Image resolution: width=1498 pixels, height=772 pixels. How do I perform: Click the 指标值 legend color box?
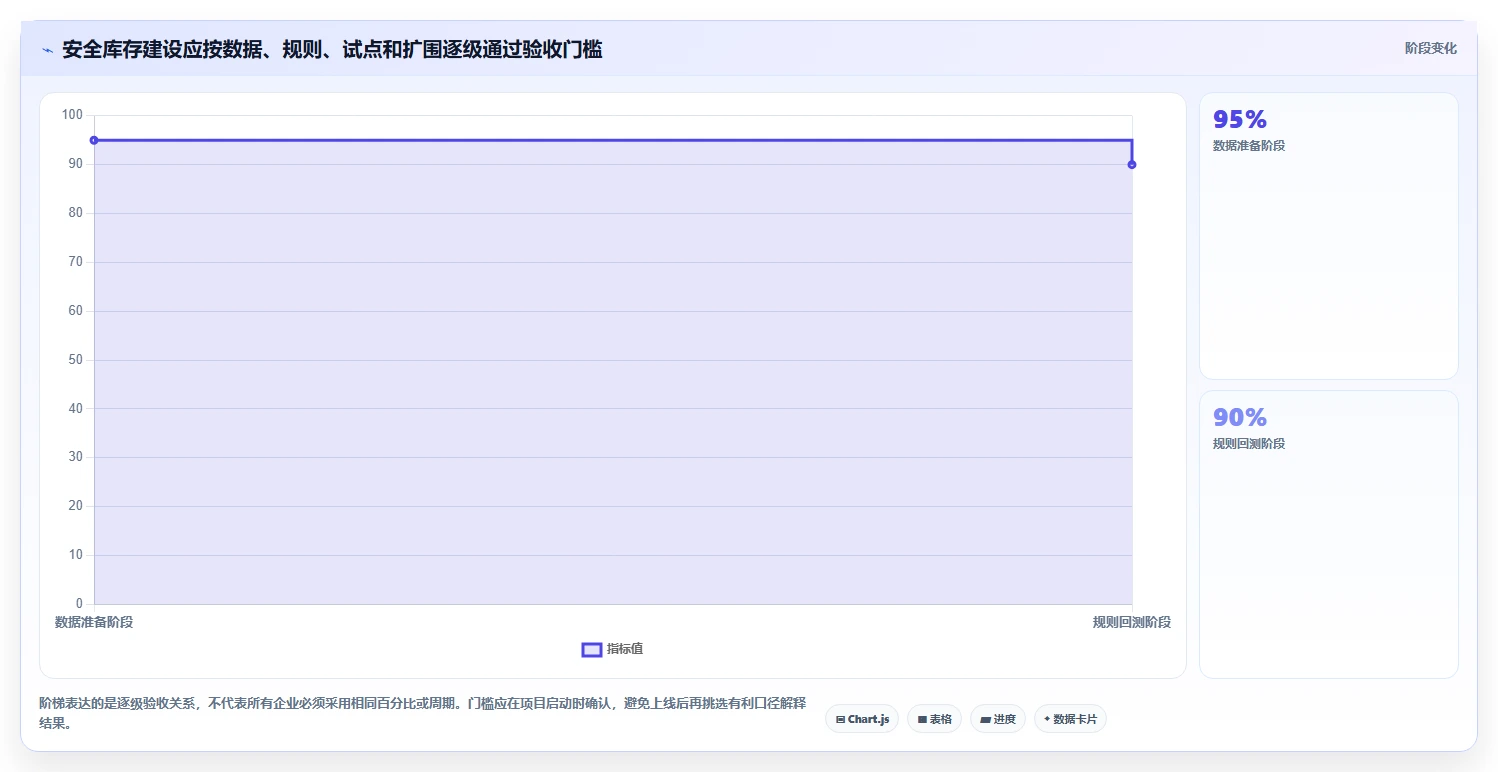click(592, 650)
